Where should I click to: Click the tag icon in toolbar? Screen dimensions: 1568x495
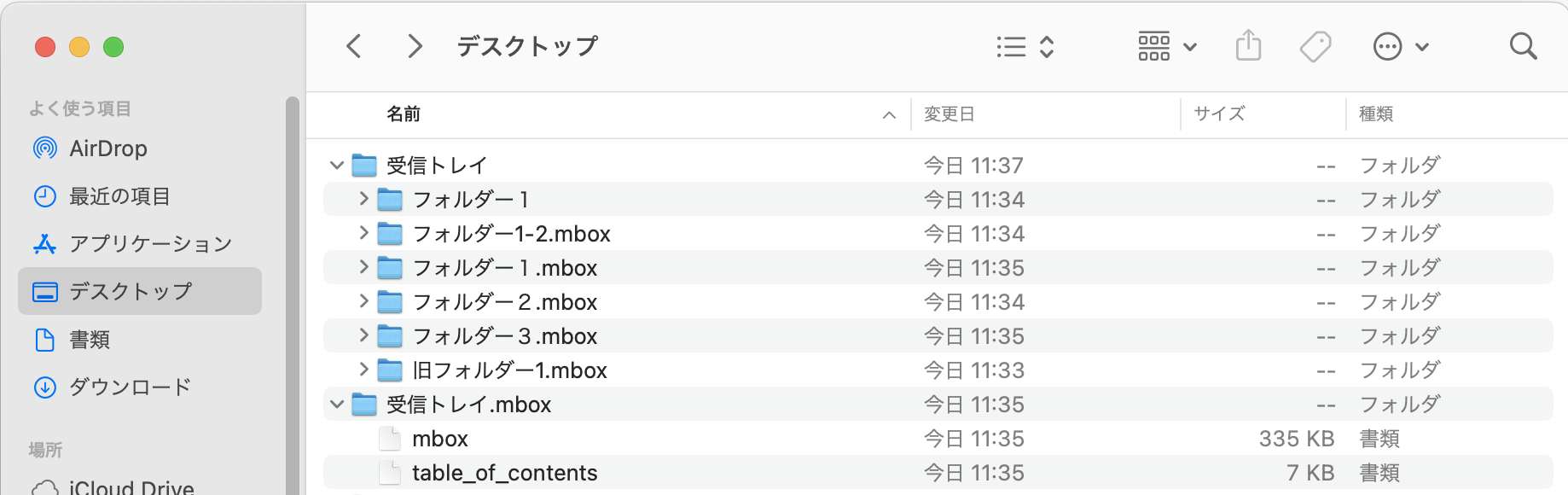pyautogui.click(x=1315, y=46)
